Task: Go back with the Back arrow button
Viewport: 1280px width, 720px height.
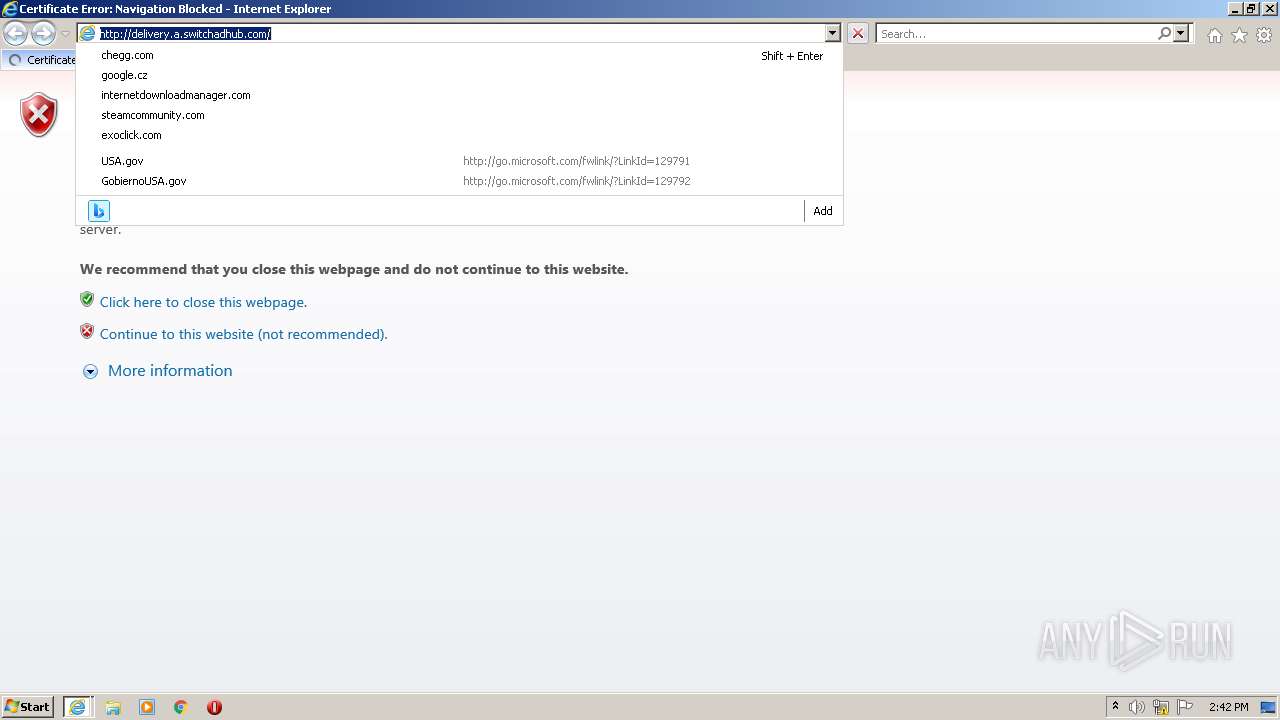Action: point(15,34)
